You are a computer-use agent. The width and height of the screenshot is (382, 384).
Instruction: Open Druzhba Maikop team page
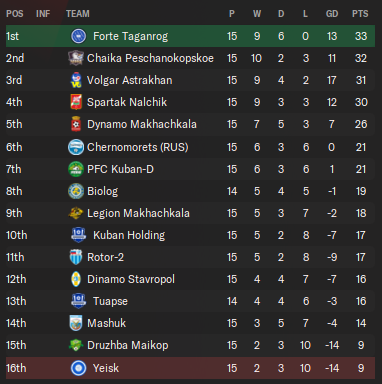pos(128,345)
